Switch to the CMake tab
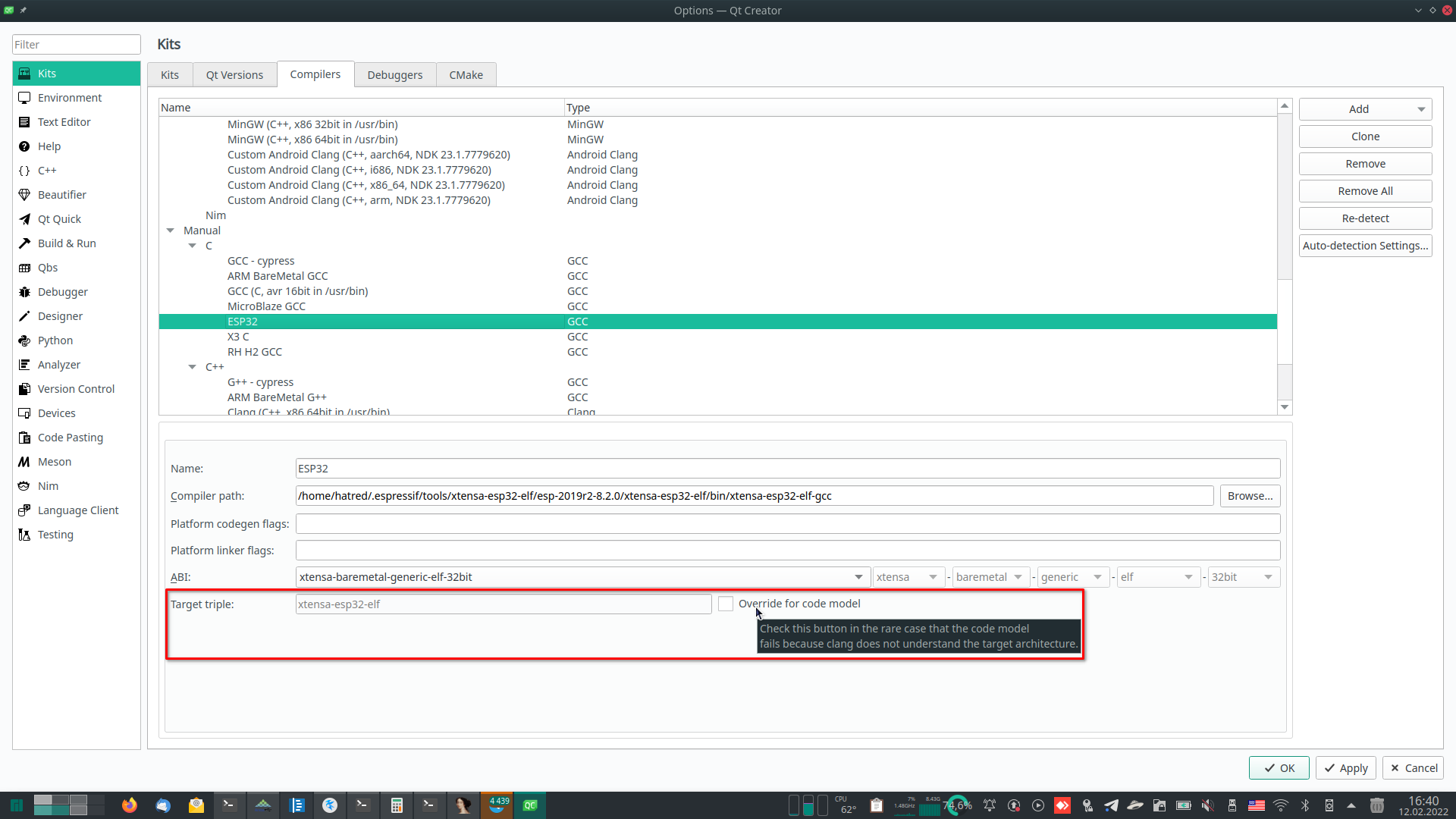The height and width of the screenshot is (819, 1456). (x=466, y=75)
